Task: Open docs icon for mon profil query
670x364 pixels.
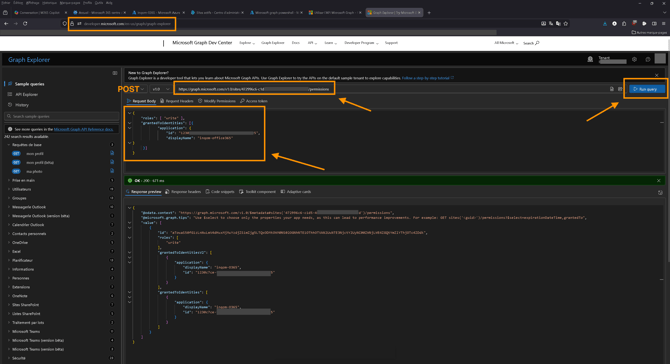Action: point(112,153)
